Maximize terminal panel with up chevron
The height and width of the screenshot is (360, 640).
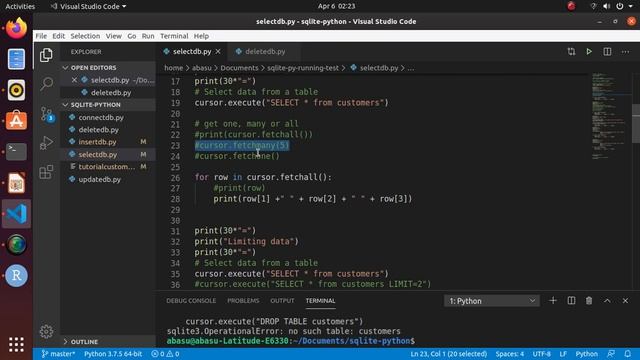pyautogui.click(x=607, y=301)
